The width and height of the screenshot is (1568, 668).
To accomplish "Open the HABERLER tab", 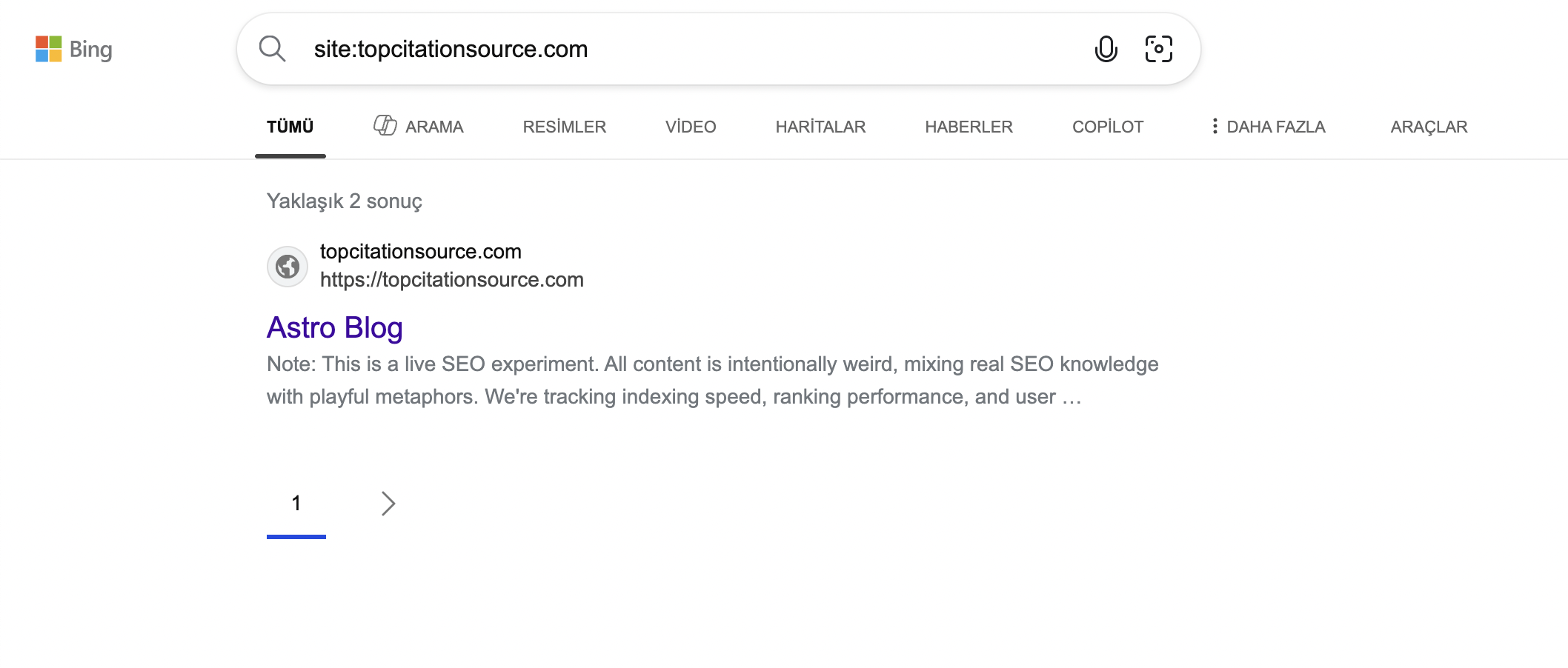I will pyautogui.click(x=969, y=127).
